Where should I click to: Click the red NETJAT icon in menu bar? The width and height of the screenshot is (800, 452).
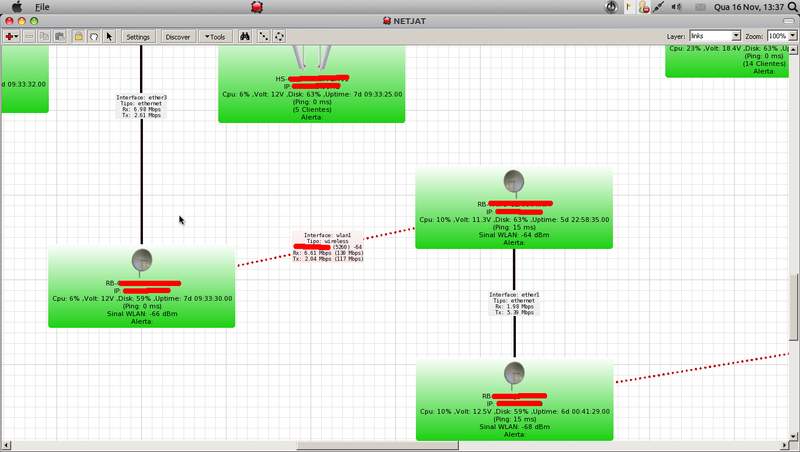pos(257,7)
